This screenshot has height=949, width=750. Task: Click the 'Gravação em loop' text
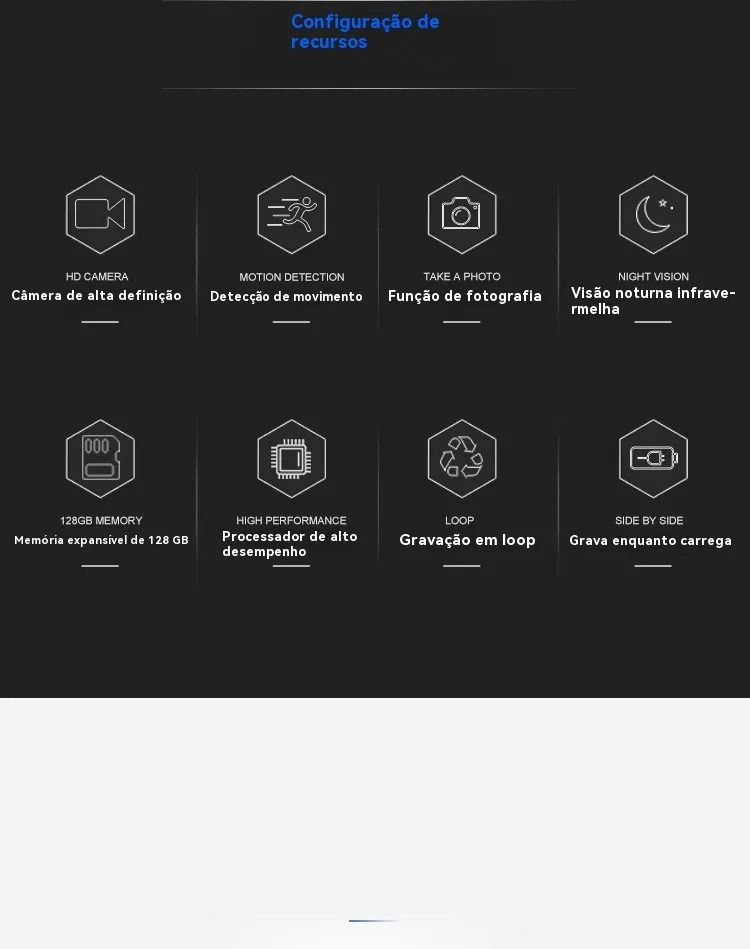(x=467, y=540)
